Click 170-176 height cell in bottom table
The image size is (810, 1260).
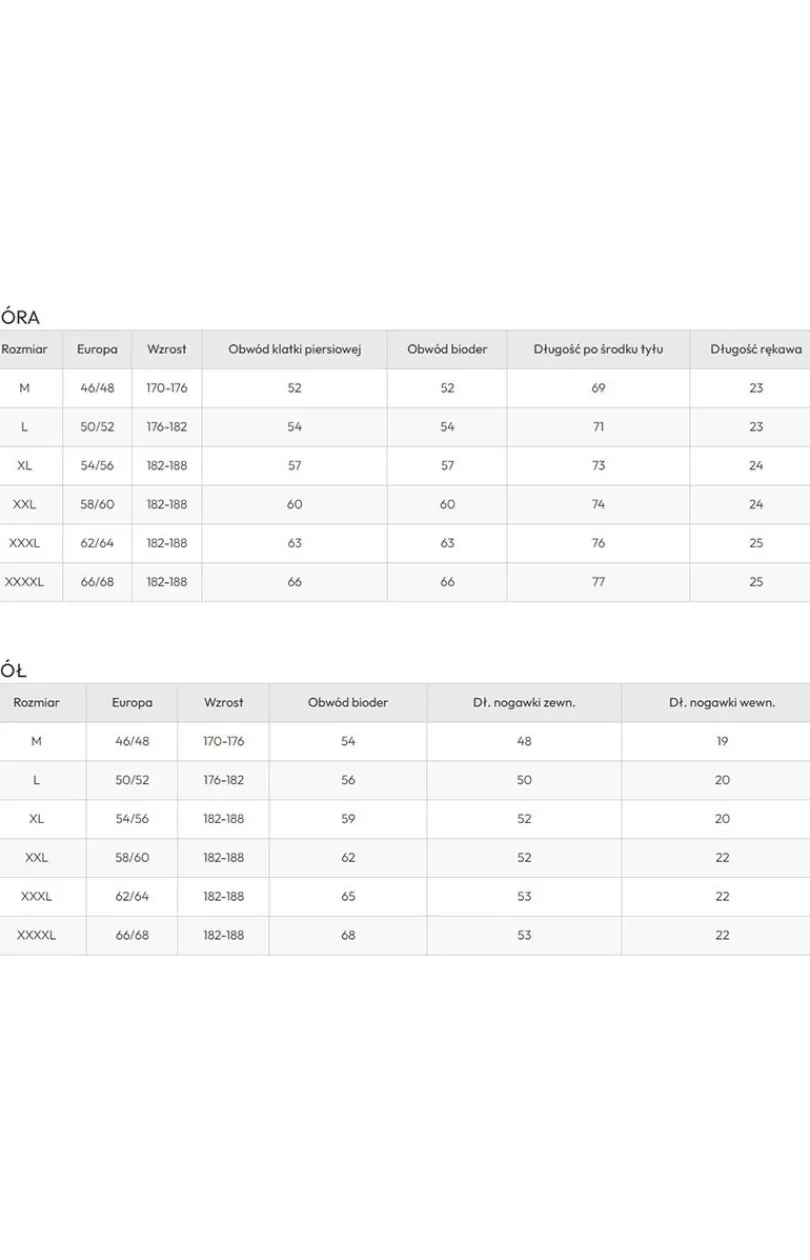(223, 741)
